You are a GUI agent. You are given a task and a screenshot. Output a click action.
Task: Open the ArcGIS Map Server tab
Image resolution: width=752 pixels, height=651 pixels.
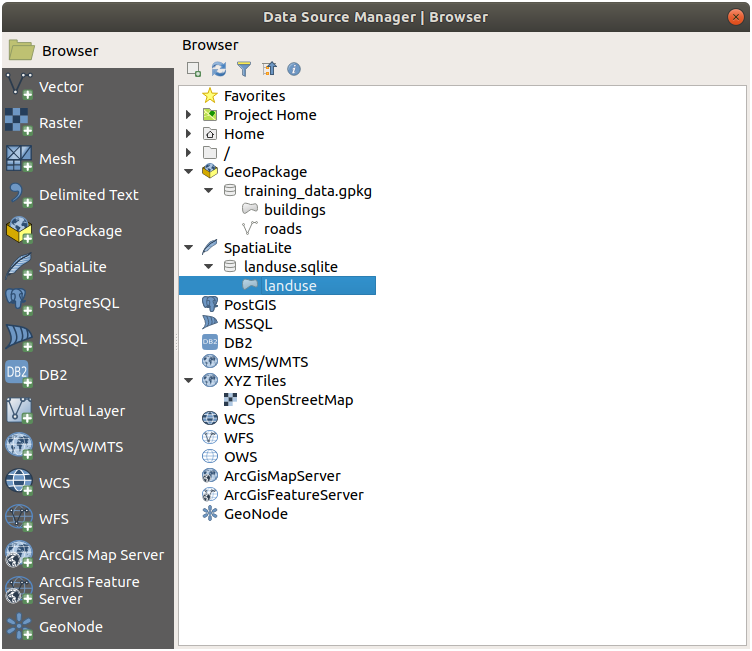(100, 555)
